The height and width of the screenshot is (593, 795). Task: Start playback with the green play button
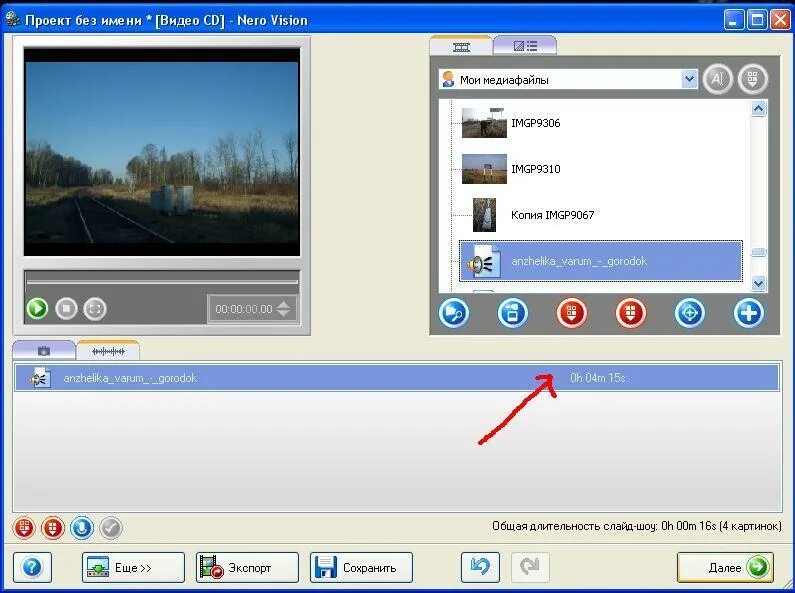click(37, 308)
